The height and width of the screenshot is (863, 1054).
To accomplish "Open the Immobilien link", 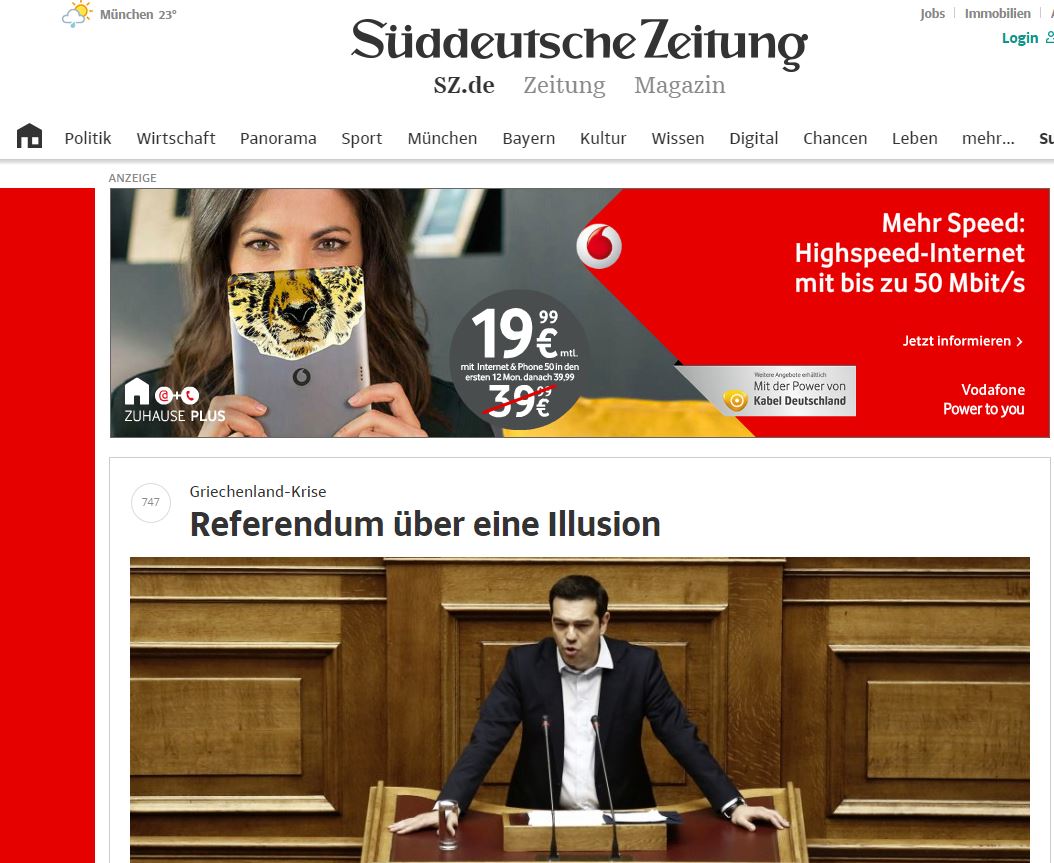I will [998, 13].
